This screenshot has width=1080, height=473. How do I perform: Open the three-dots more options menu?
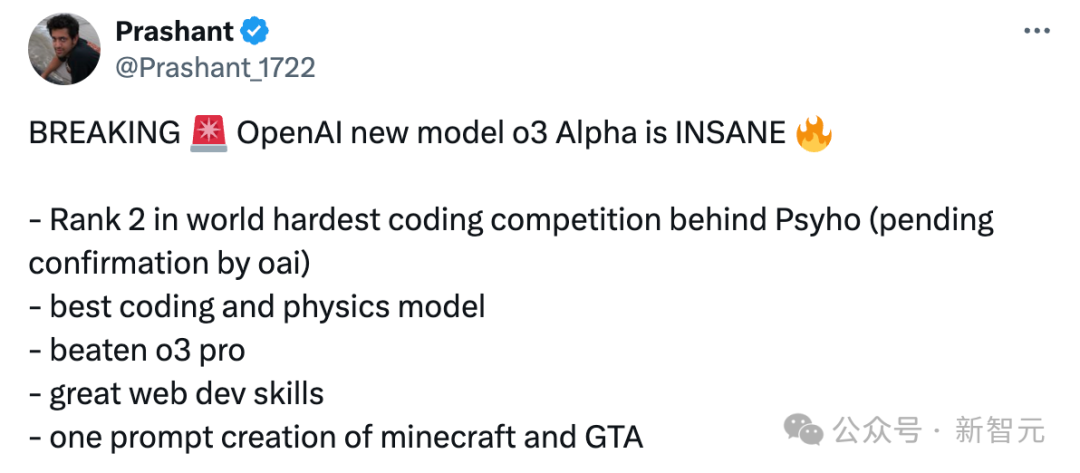1037,32
